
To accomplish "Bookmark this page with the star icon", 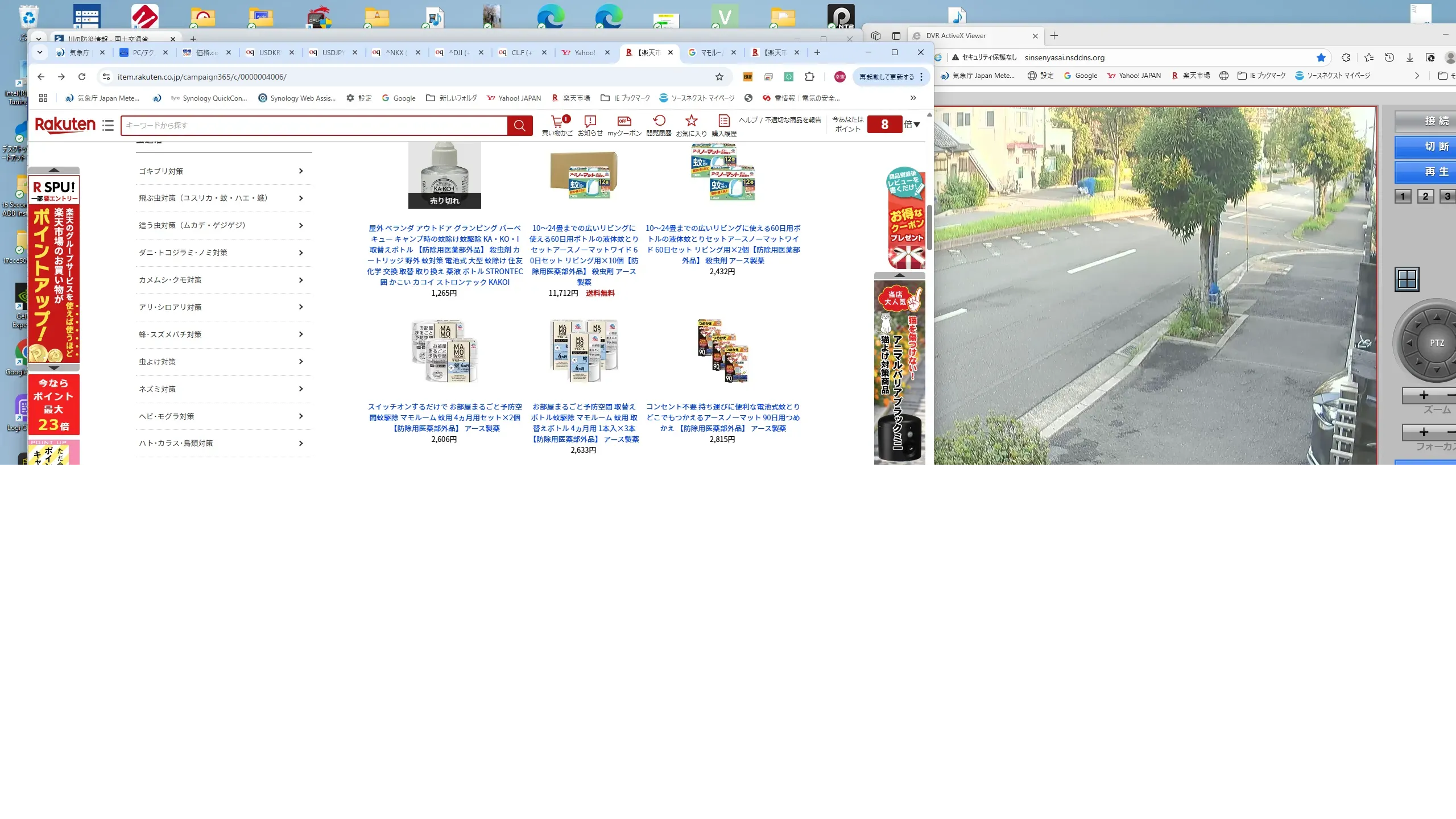I will coord(719,77).
